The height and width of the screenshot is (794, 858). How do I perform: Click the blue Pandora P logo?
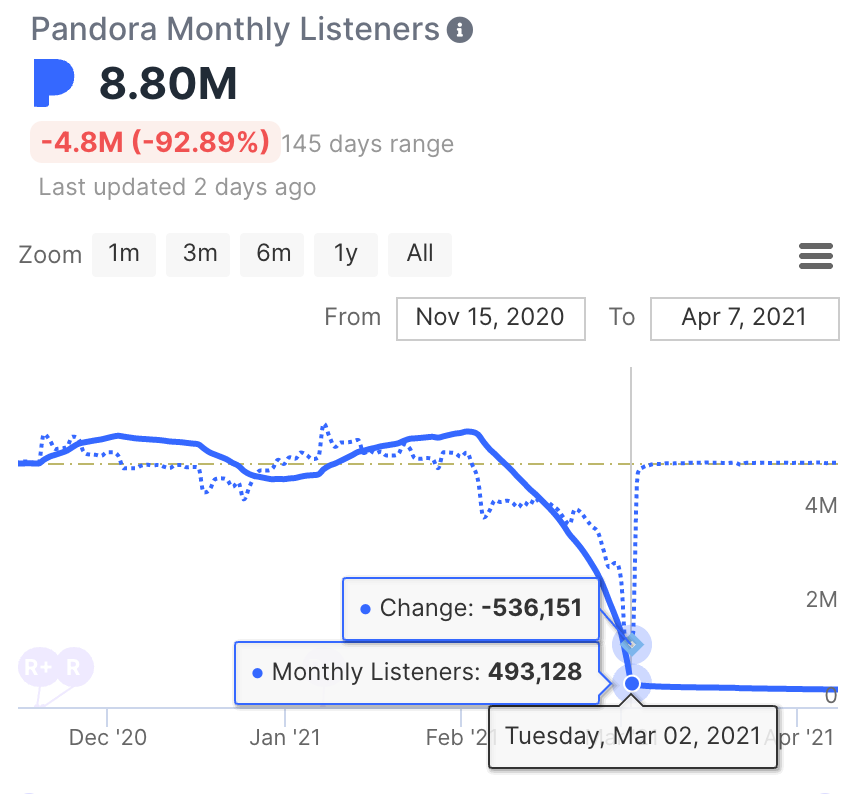point(54,83)
